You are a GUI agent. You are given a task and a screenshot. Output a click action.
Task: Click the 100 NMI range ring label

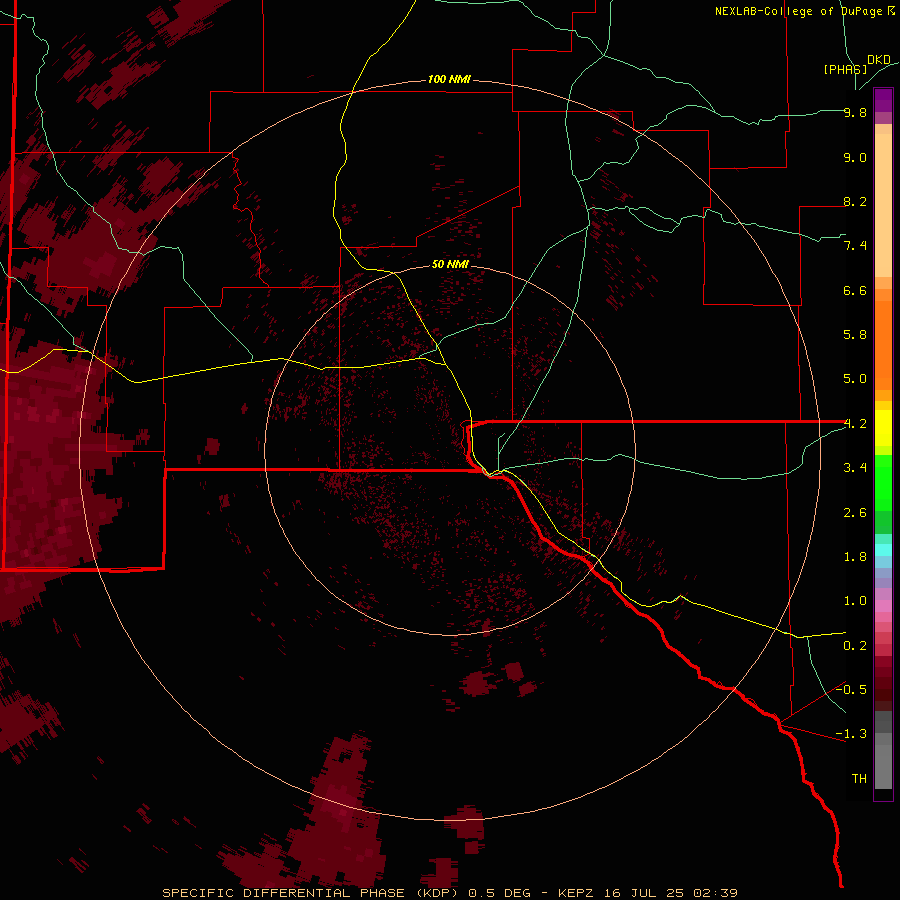coord(449,79)
